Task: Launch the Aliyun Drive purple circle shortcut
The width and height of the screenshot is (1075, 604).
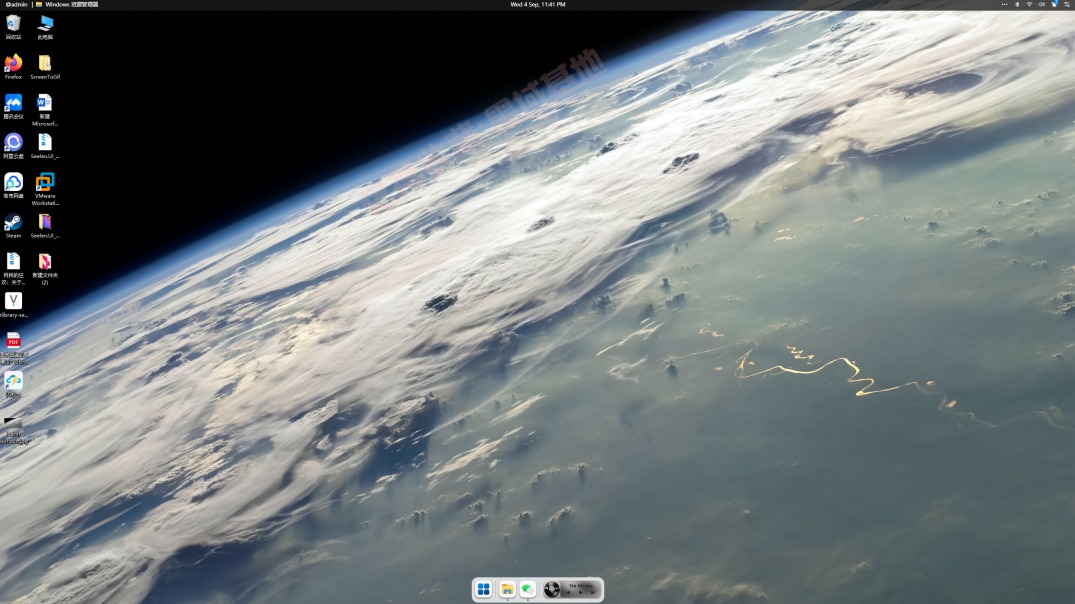Action: tap(13, 146)
